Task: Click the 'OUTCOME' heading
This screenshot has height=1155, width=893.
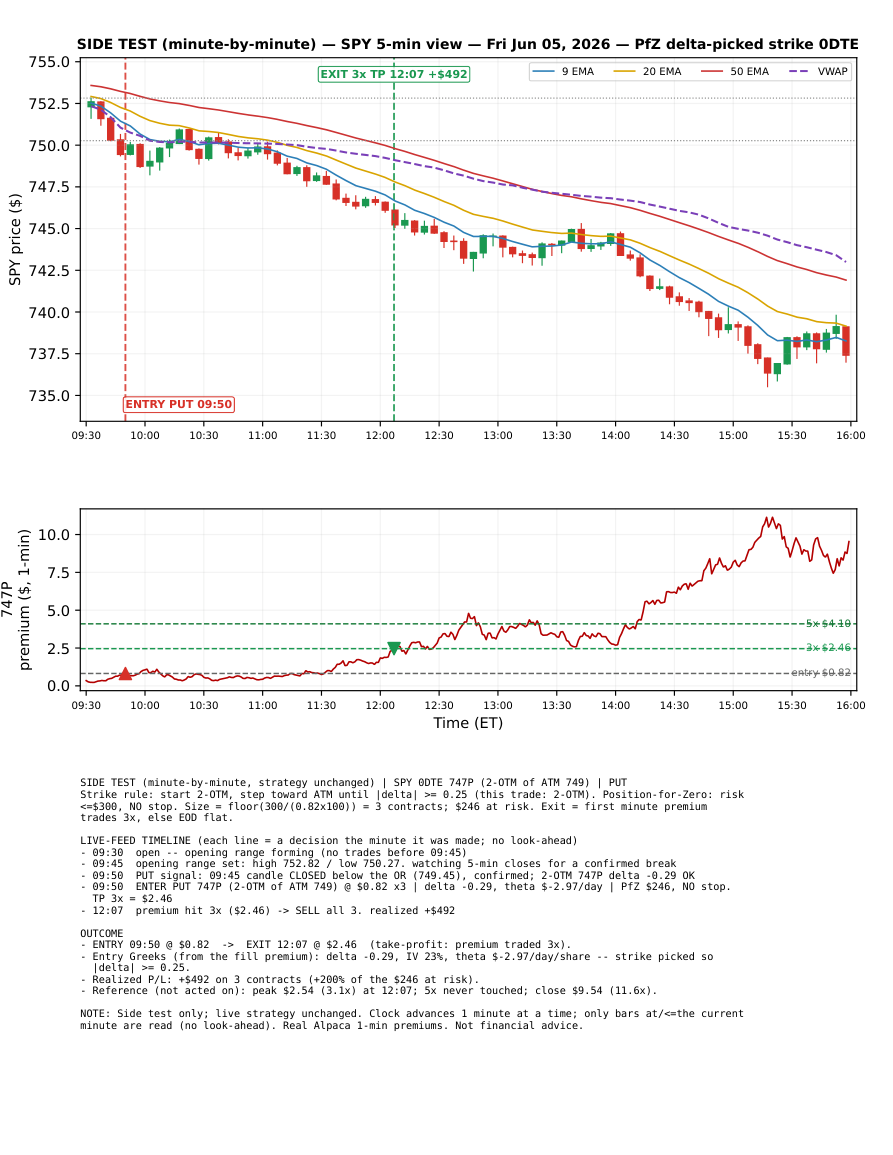Action: (x=102, y=933)
